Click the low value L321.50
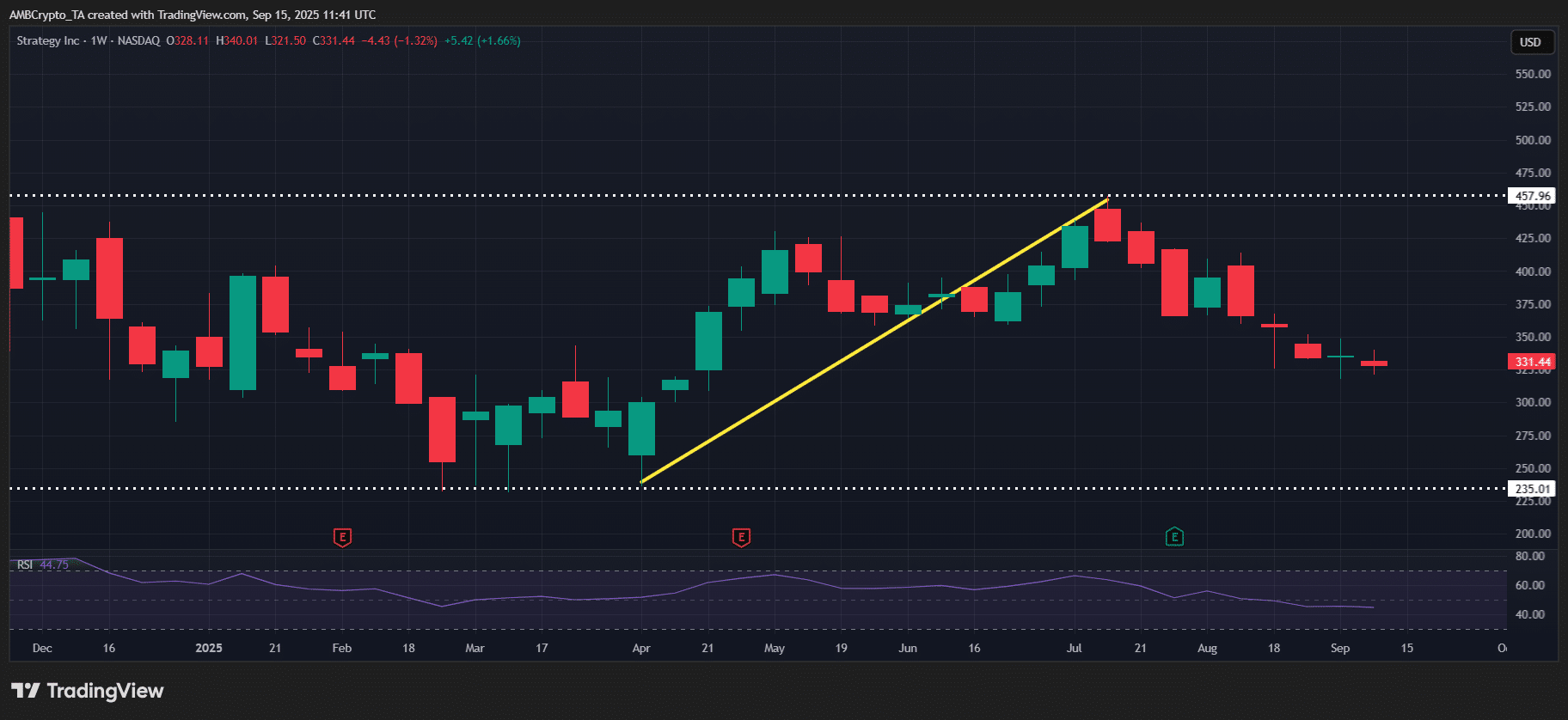Image resolution: width=1568 pixels, height=720 pixels. [285, 40]
